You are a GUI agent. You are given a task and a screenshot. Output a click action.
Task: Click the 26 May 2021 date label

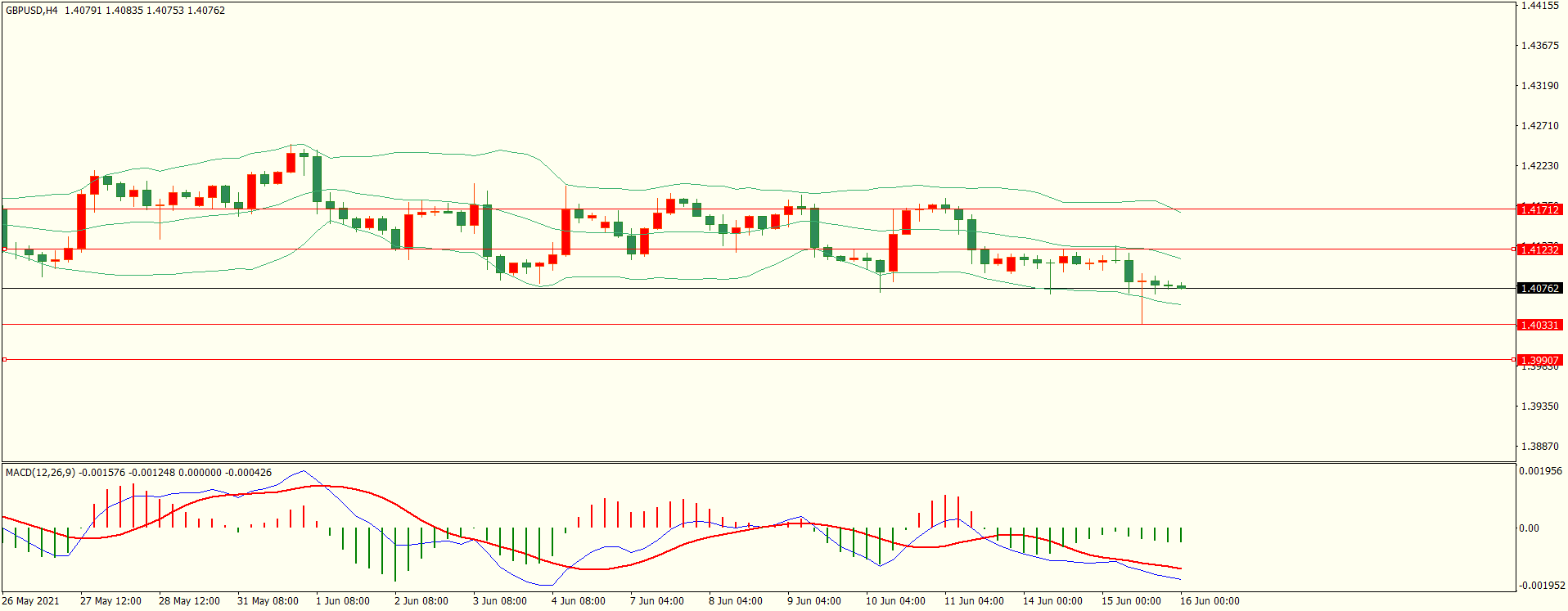pyautogui.click(x=30, y=600)
